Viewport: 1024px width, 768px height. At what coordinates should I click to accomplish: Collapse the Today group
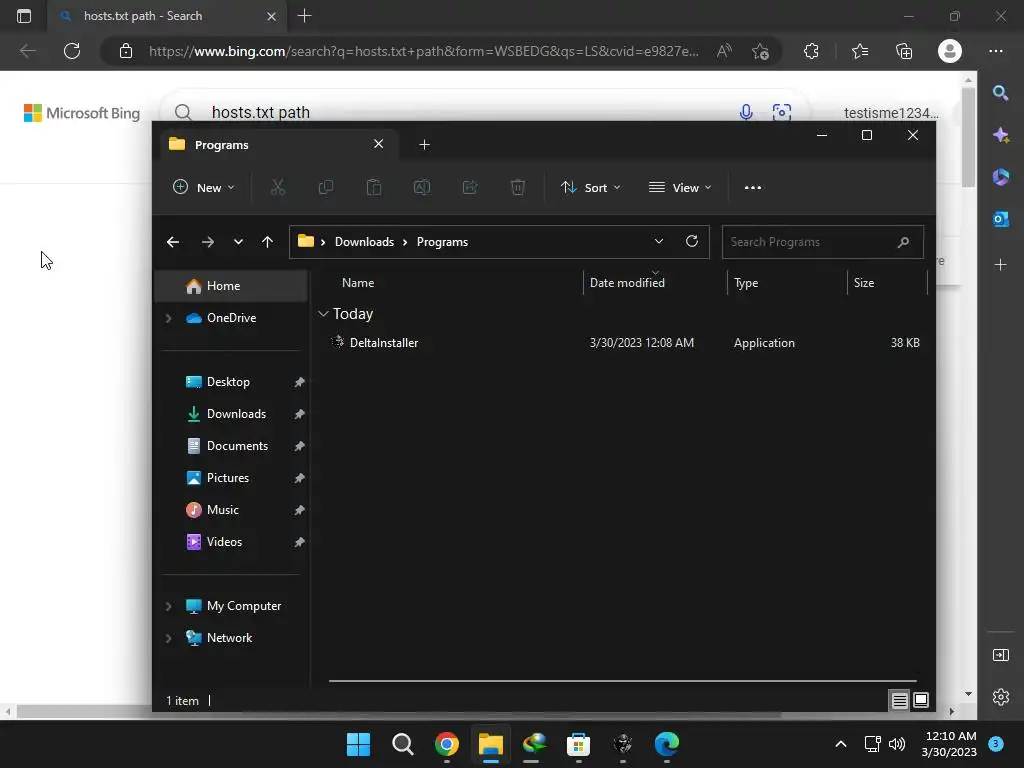(323, 314)
